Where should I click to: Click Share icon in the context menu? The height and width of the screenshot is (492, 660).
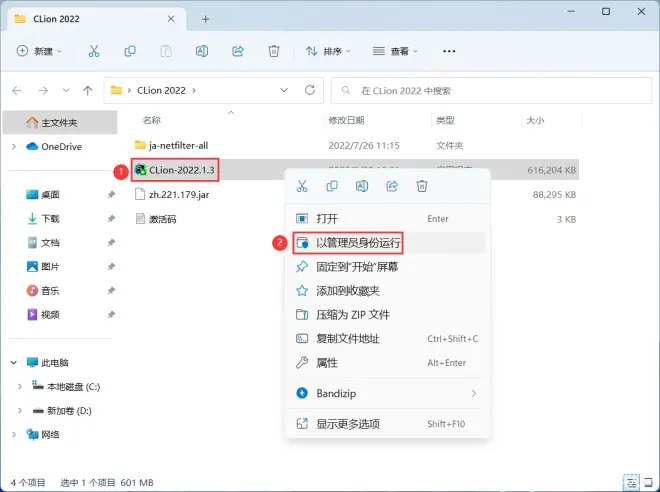[392, 186]
